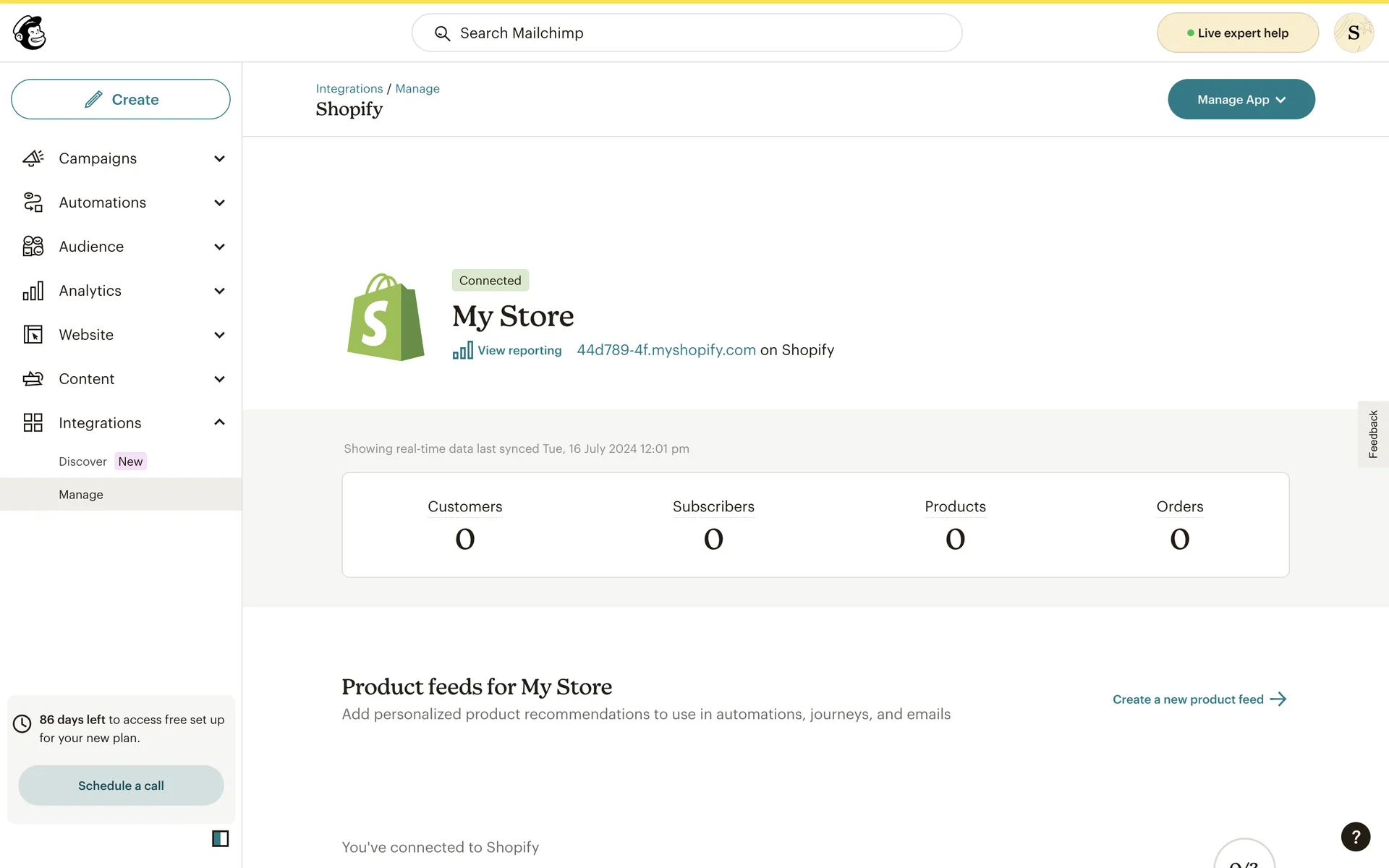Click the Create button

[121, 100]
